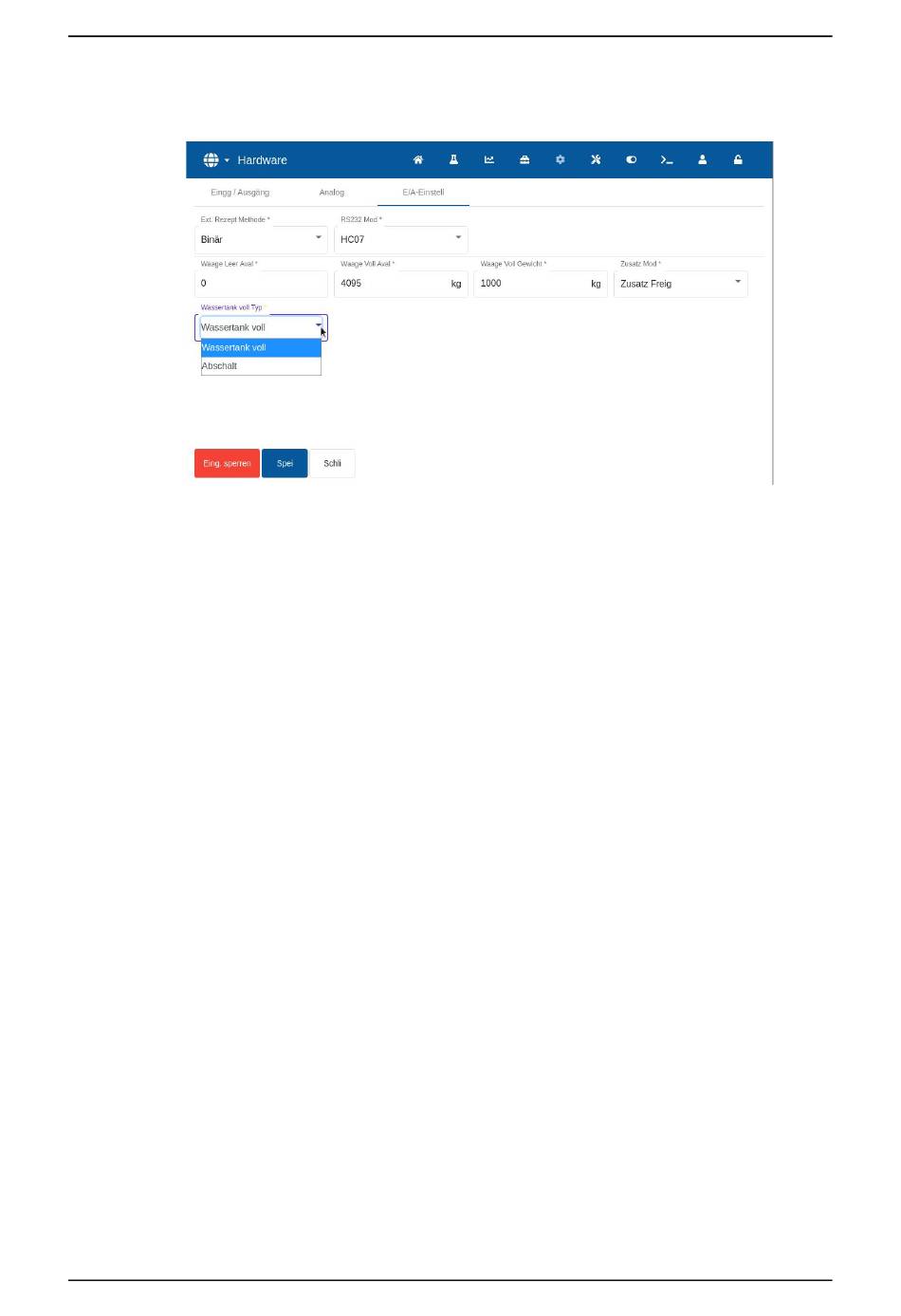
Task: Click the red Eing. sperren button
Action: 227,463
